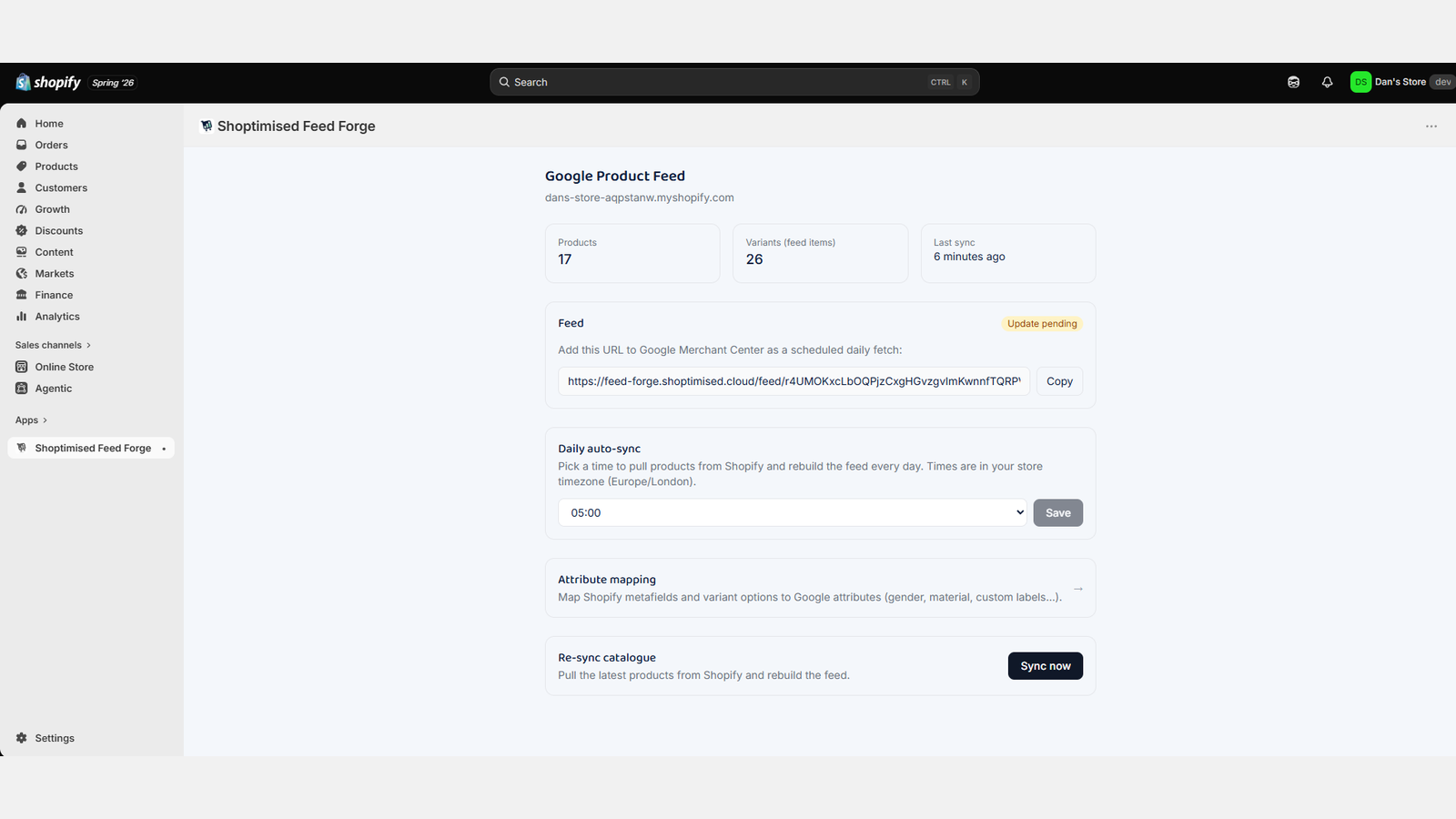
Task: Open the Customers menu item
Action: (x=61, y=187)
